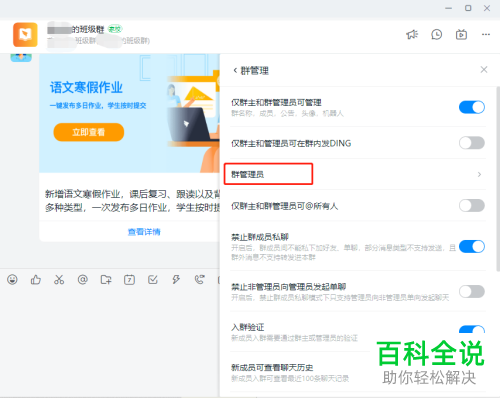Open the emoji picker in toolbar

[12, 279]
